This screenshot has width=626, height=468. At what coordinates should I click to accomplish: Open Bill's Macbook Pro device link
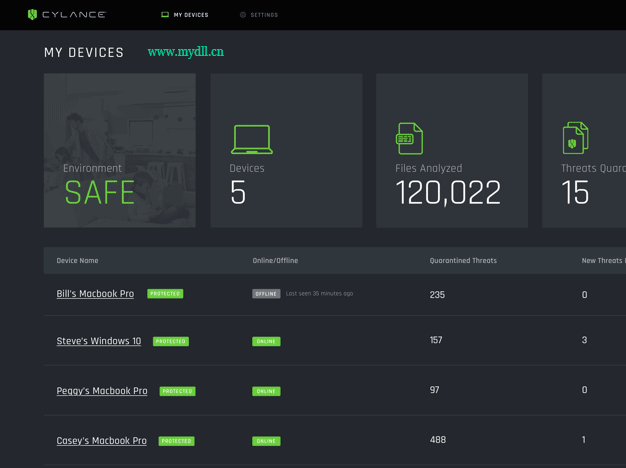(95, 294)
